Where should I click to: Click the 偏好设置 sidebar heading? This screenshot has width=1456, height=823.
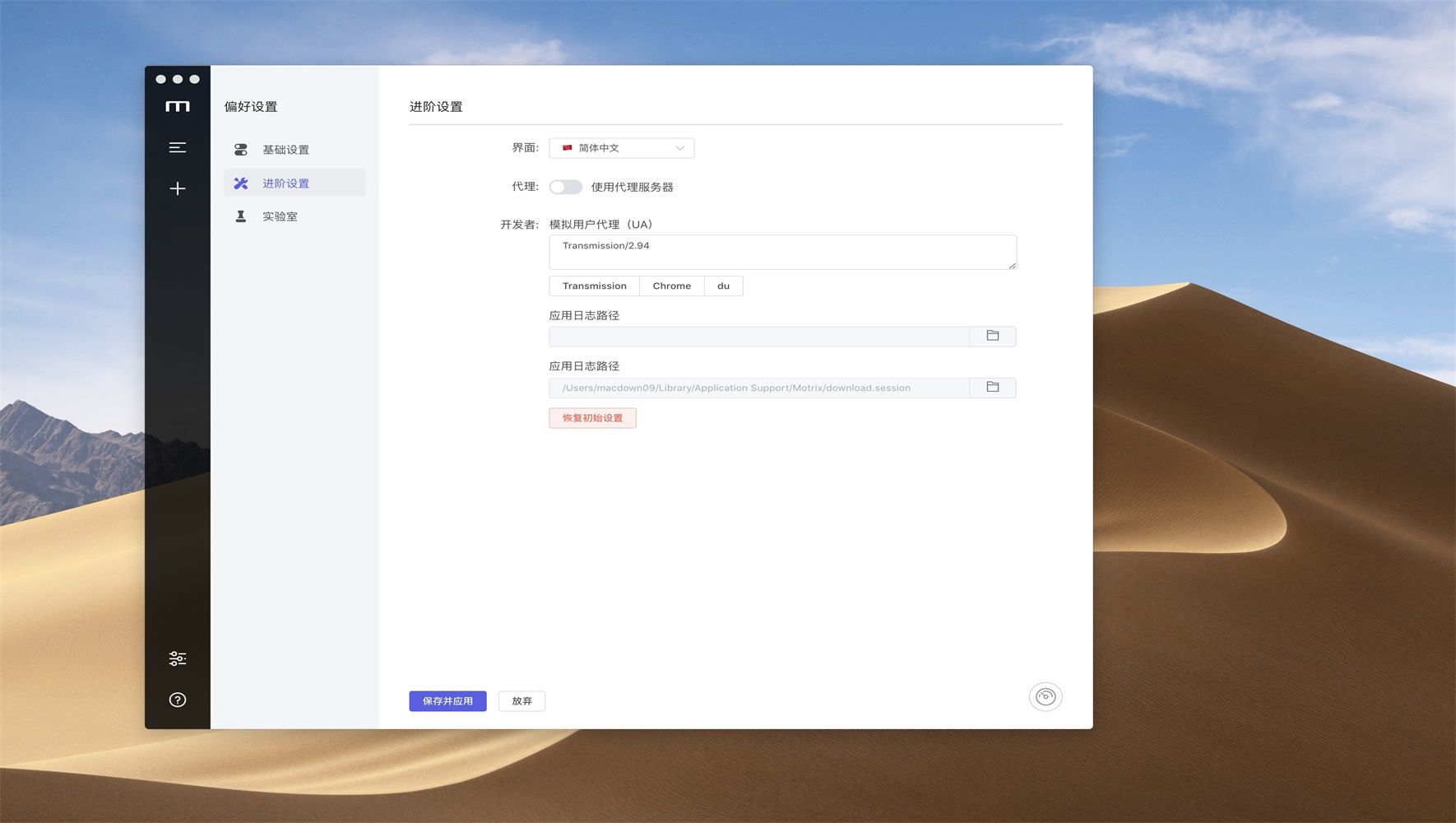[251, 107]
